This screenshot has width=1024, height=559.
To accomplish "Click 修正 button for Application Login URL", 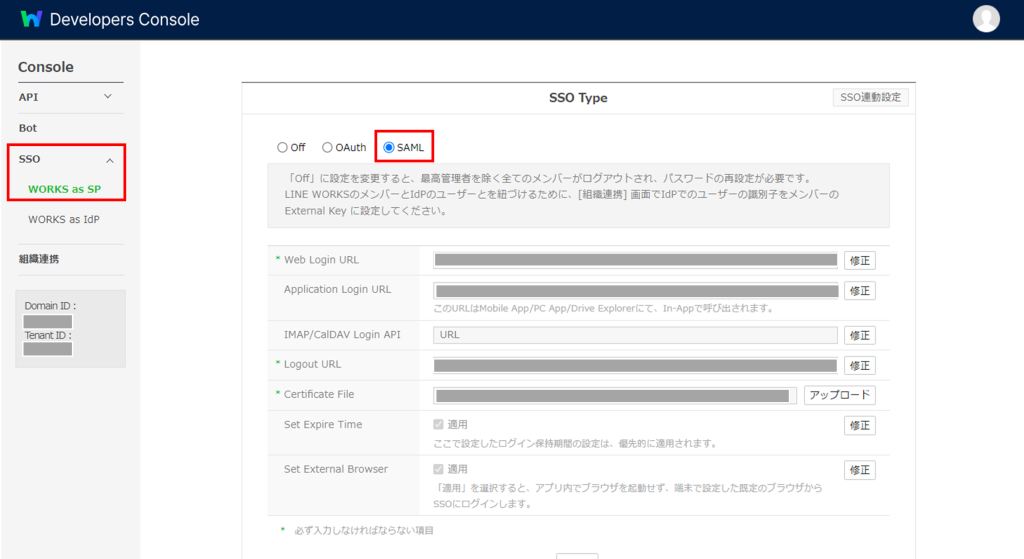I will tap(859, 291).
